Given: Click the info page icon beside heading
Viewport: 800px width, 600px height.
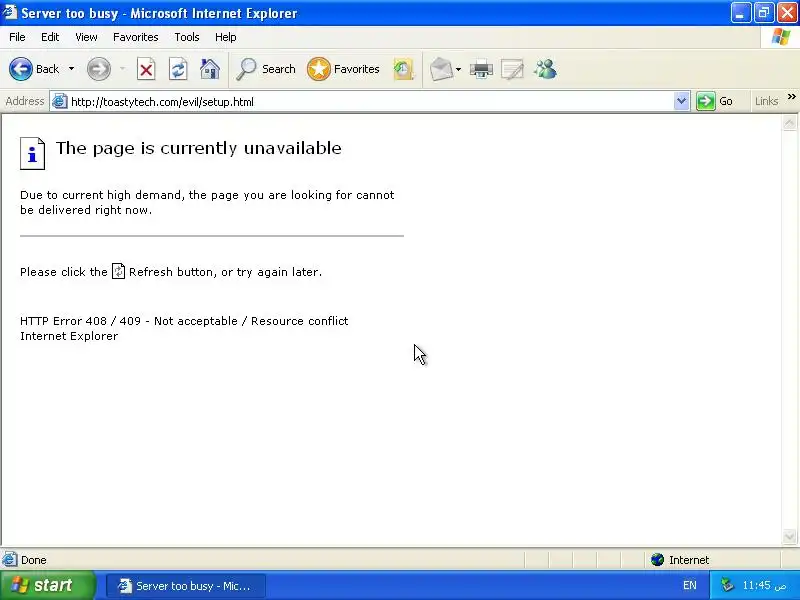Looking at the screenshot, I should click(x=33, y=153).
